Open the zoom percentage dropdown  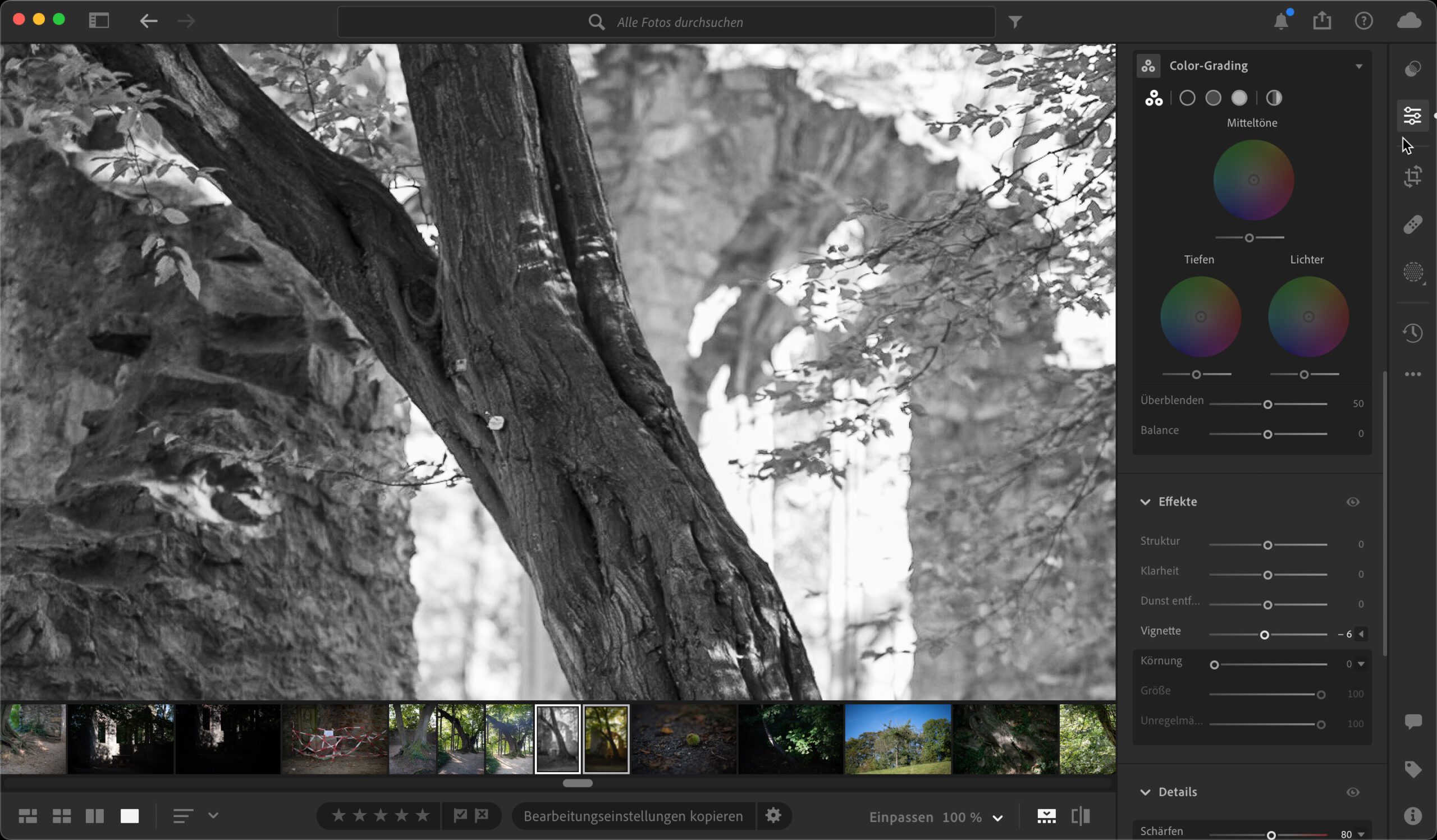(997, 818)
